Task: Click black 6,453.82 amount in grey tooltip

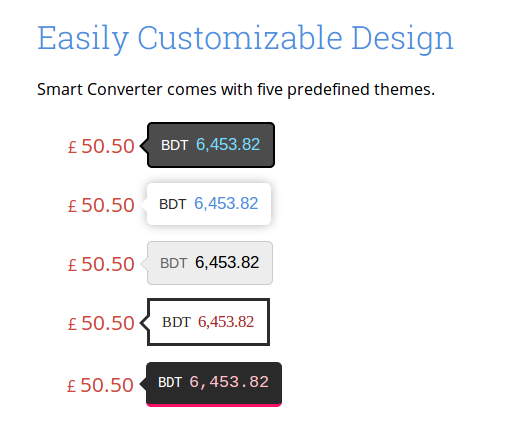Action: [227, 262]
